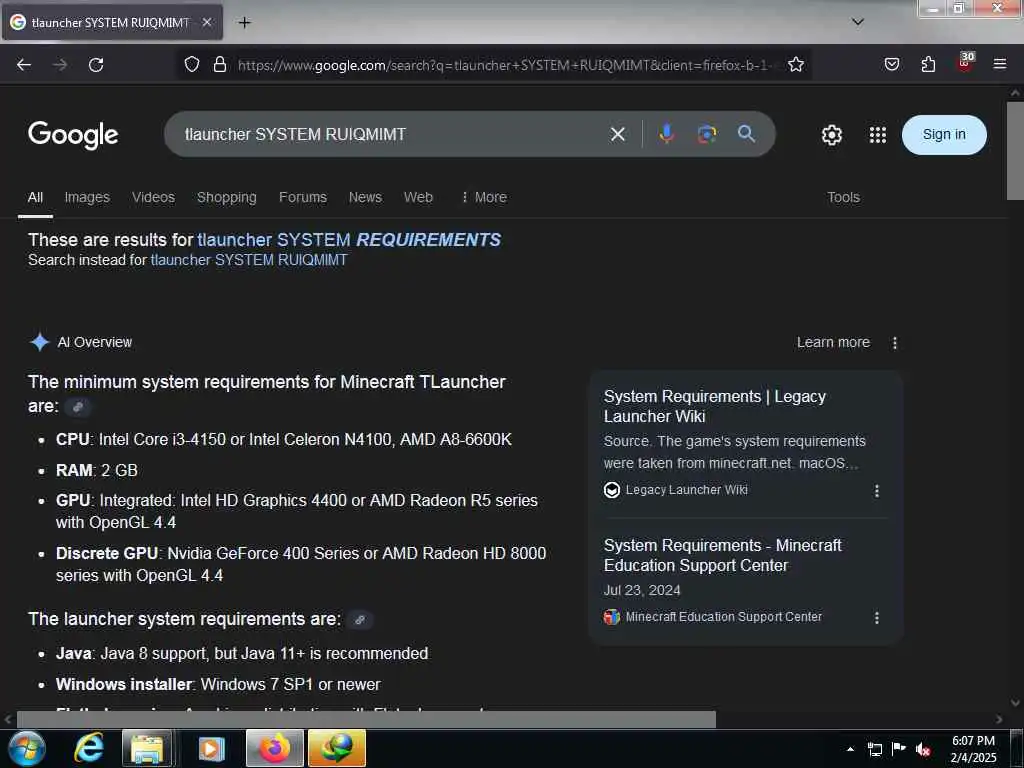Click the forward navigation arrow

[60, 65]
